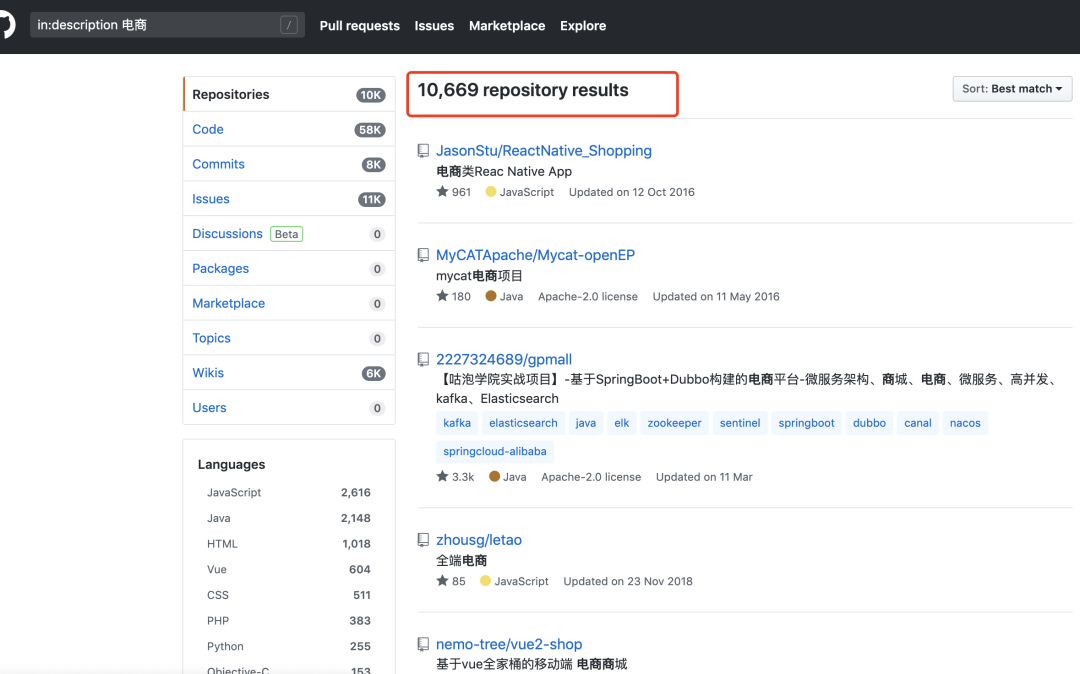Click the 961 stars count

pyautogui.click(x=454, y=192)
